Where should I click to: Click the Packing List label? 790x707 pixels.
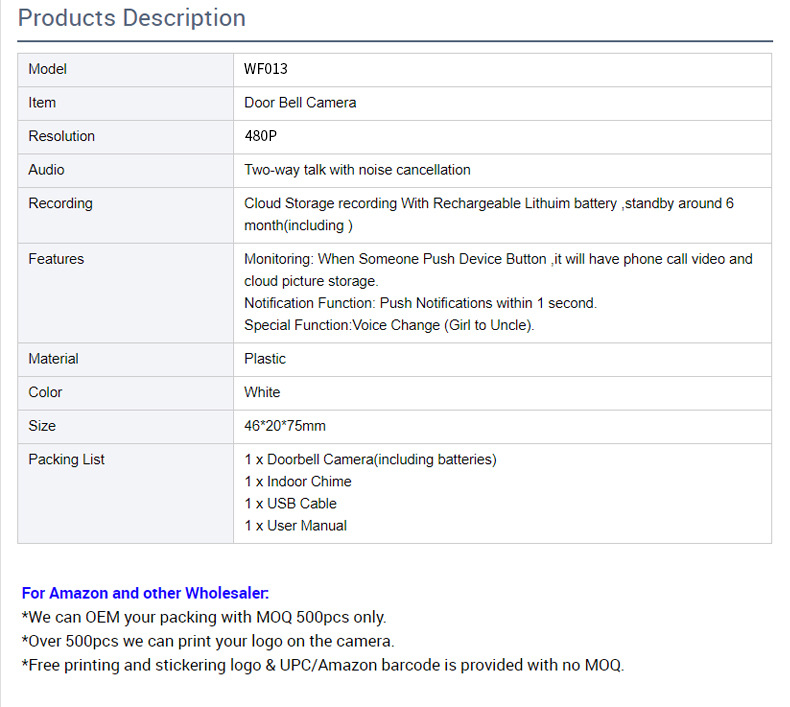66,460
